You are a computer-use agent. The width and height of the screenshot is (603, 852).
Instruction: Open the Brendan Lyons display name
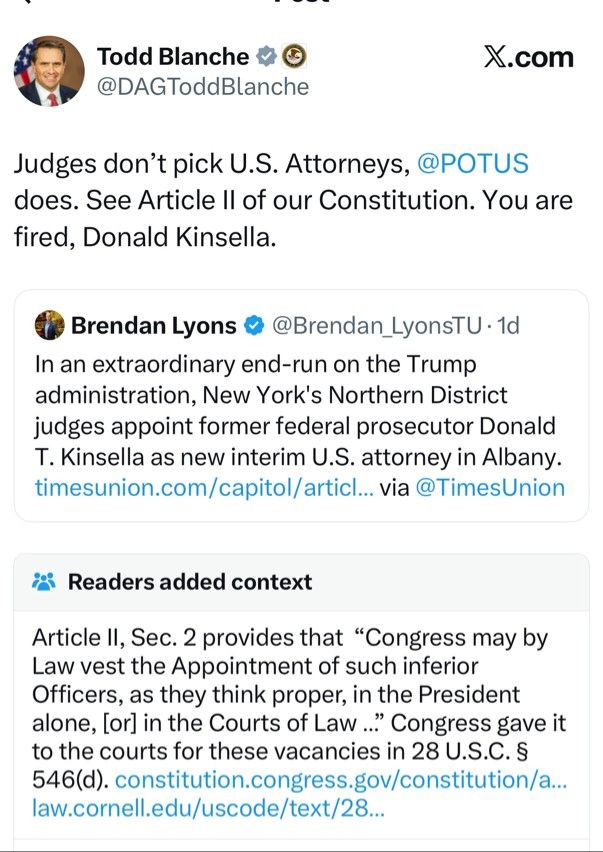tap(154, 325)
